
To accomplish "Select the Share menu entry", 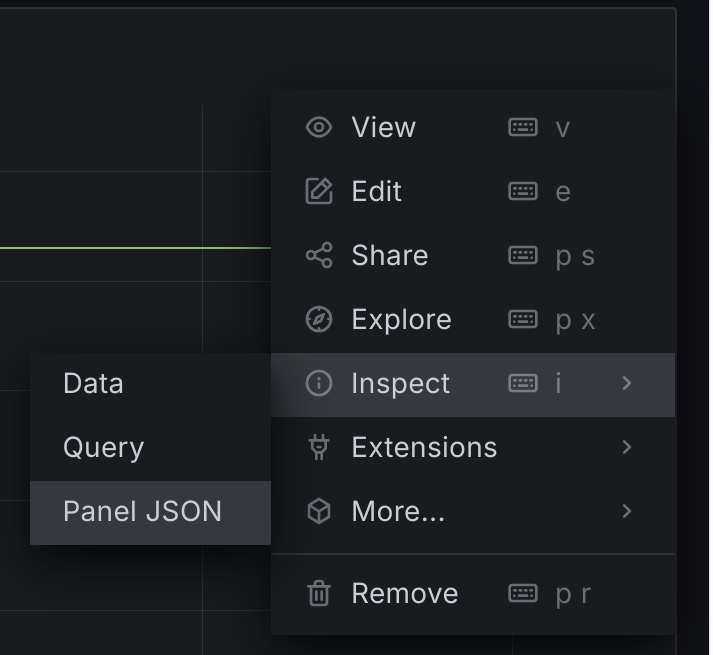I will [x=473, y=255].
